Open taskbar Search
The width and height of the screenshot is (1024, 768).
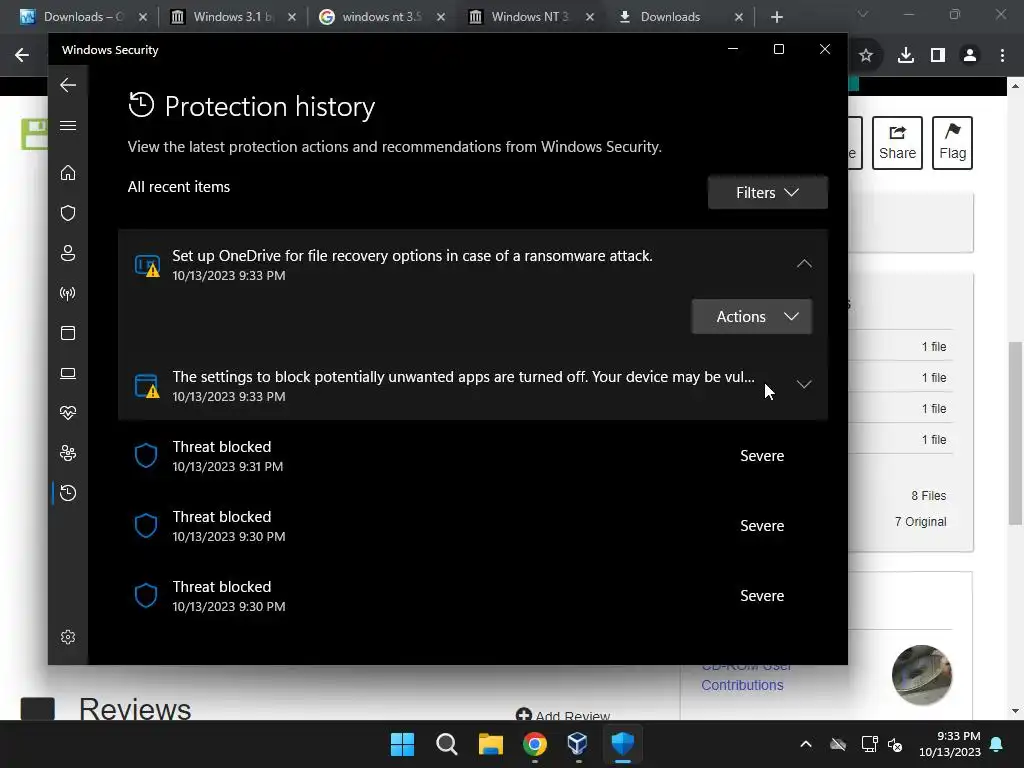(447, 744)
